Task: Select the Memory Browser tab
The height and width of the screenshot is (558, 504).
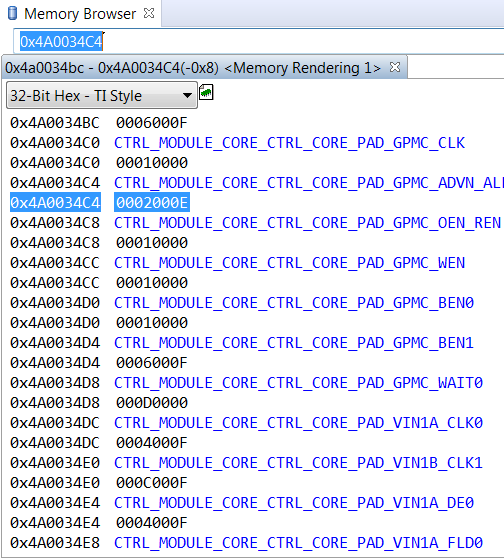Action: (80, 14)
